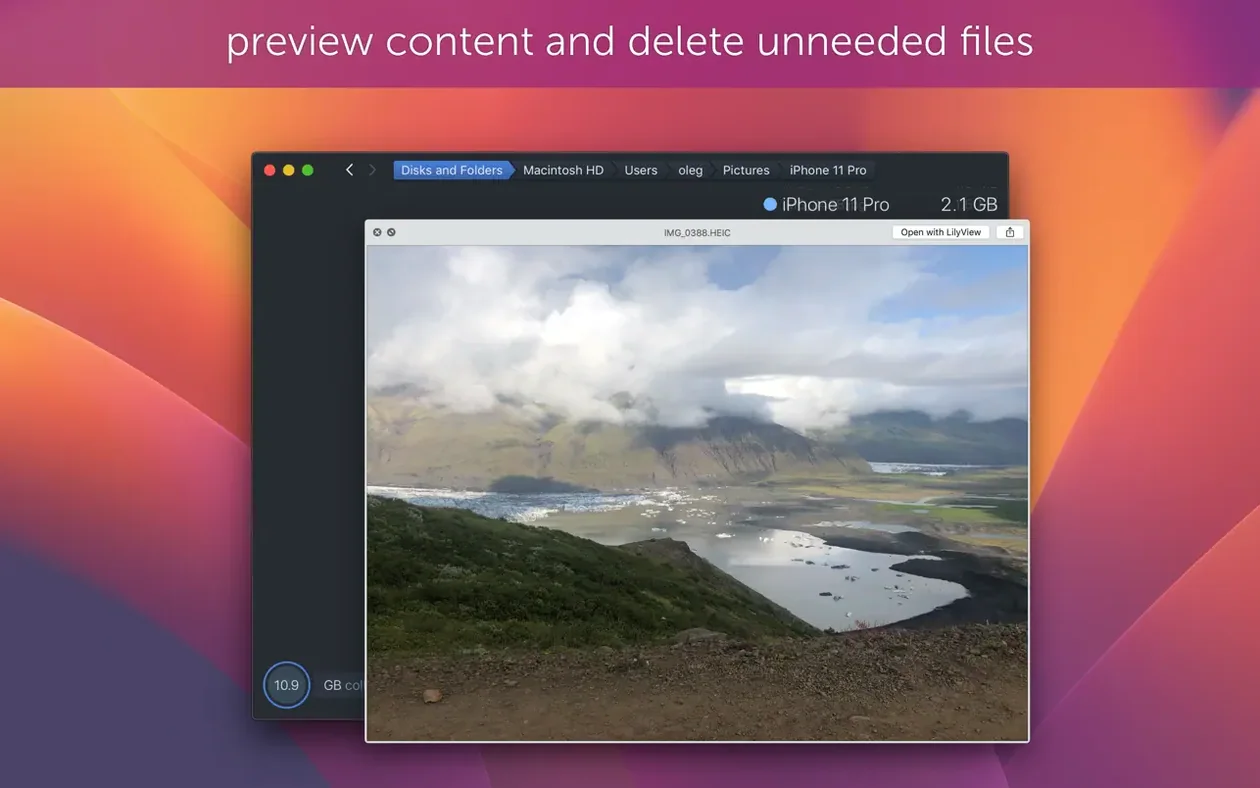Jump to Disks and Folders breadcrumb
The width and height of the screenshot is (1260, 788).
pos(452,170)
